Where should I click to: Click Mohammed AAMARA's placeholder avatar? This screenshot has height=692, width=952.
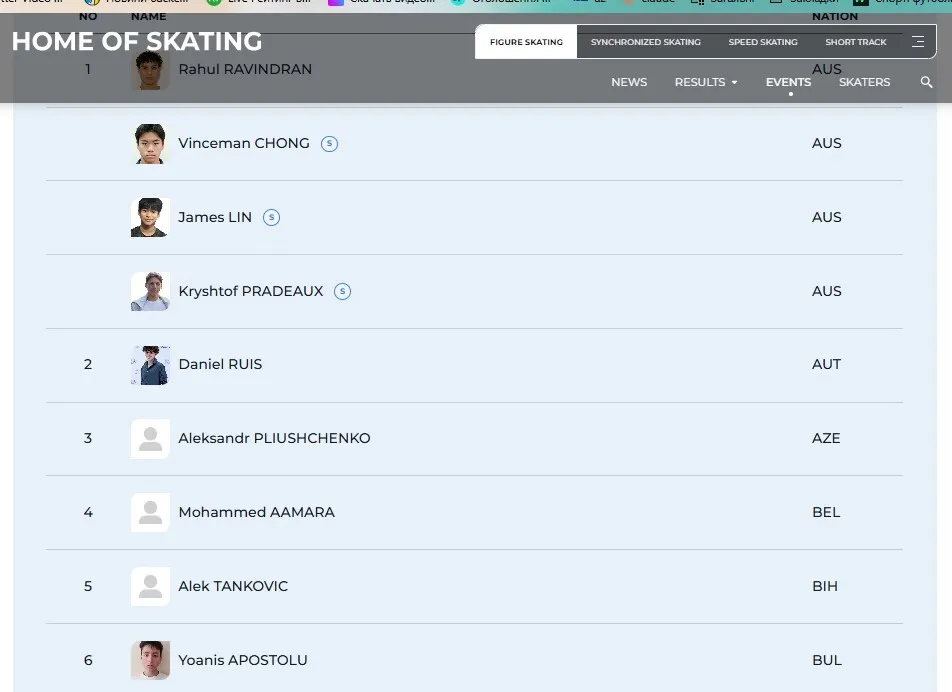150,512
